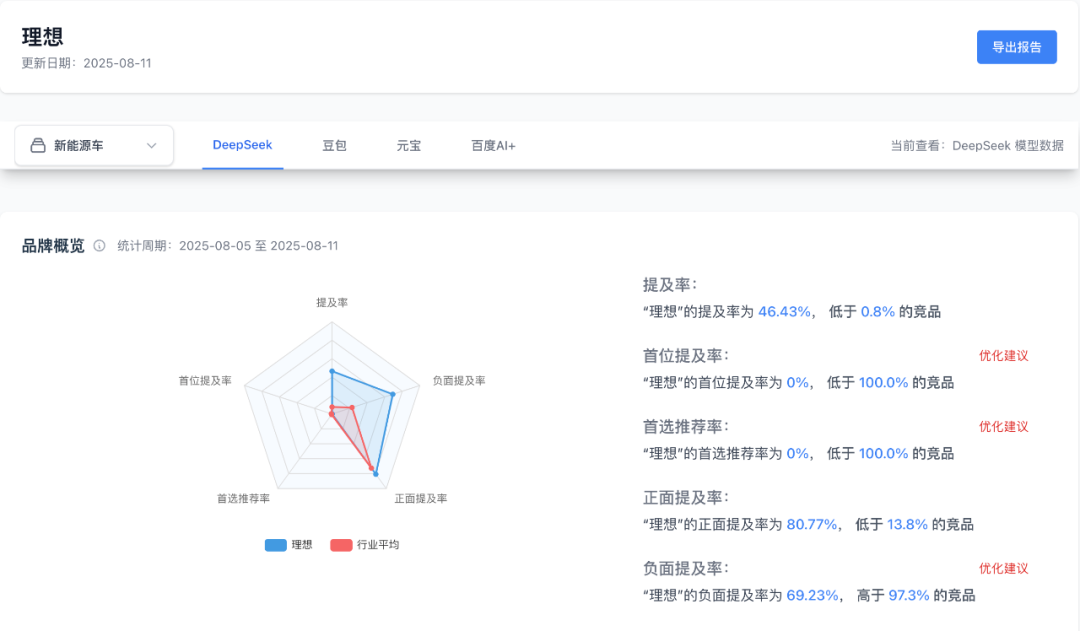Switch to the DeepSeek tab
This screenshot has height=631, width=1080.
tap(242, 145)
